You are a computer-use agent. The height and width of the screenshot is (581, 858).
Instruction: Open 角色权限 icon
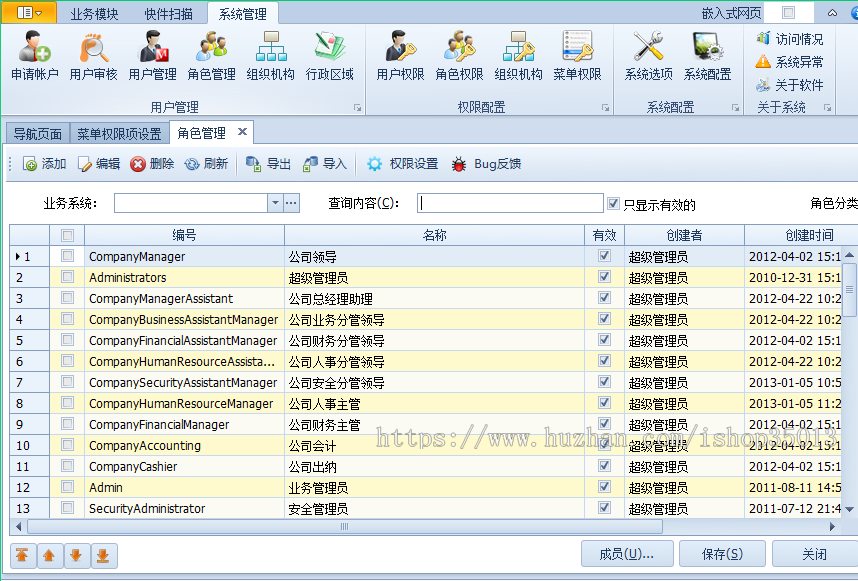pyautogui.click(x=460, y=56)
